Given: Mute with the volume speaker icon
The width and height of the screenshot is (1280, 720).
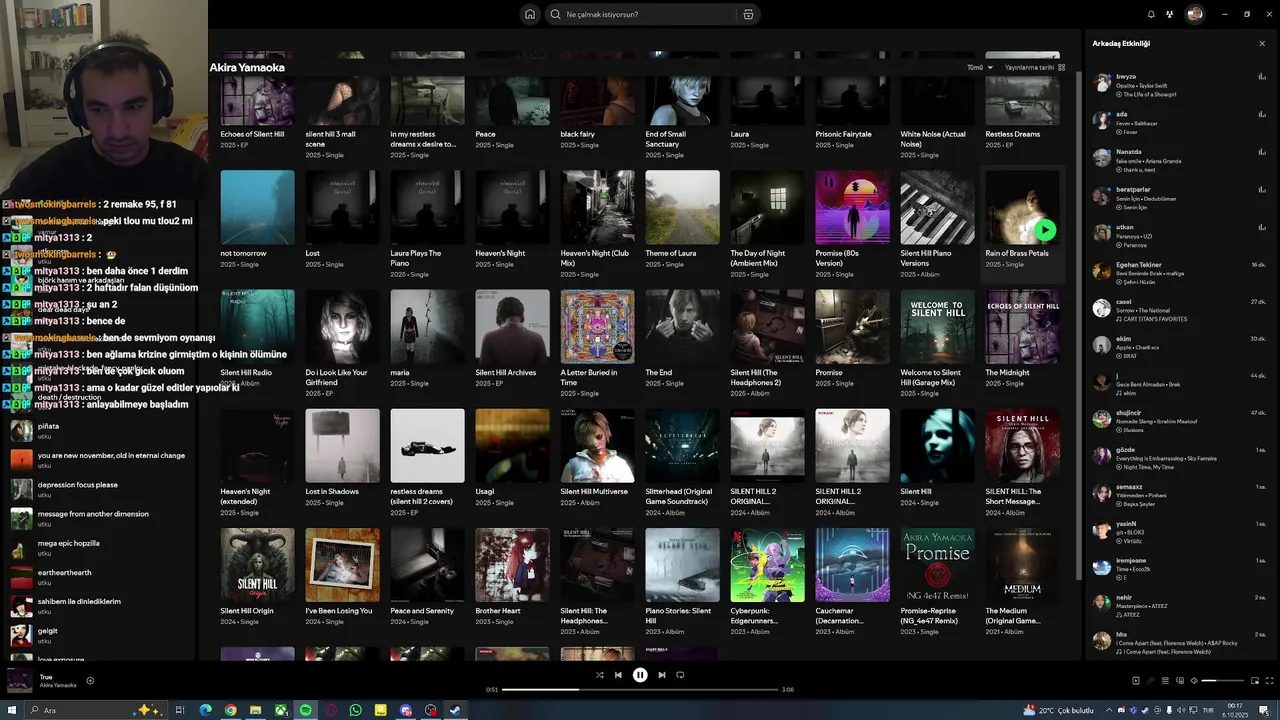Looking at the screenshot, I should [1194, 681].
